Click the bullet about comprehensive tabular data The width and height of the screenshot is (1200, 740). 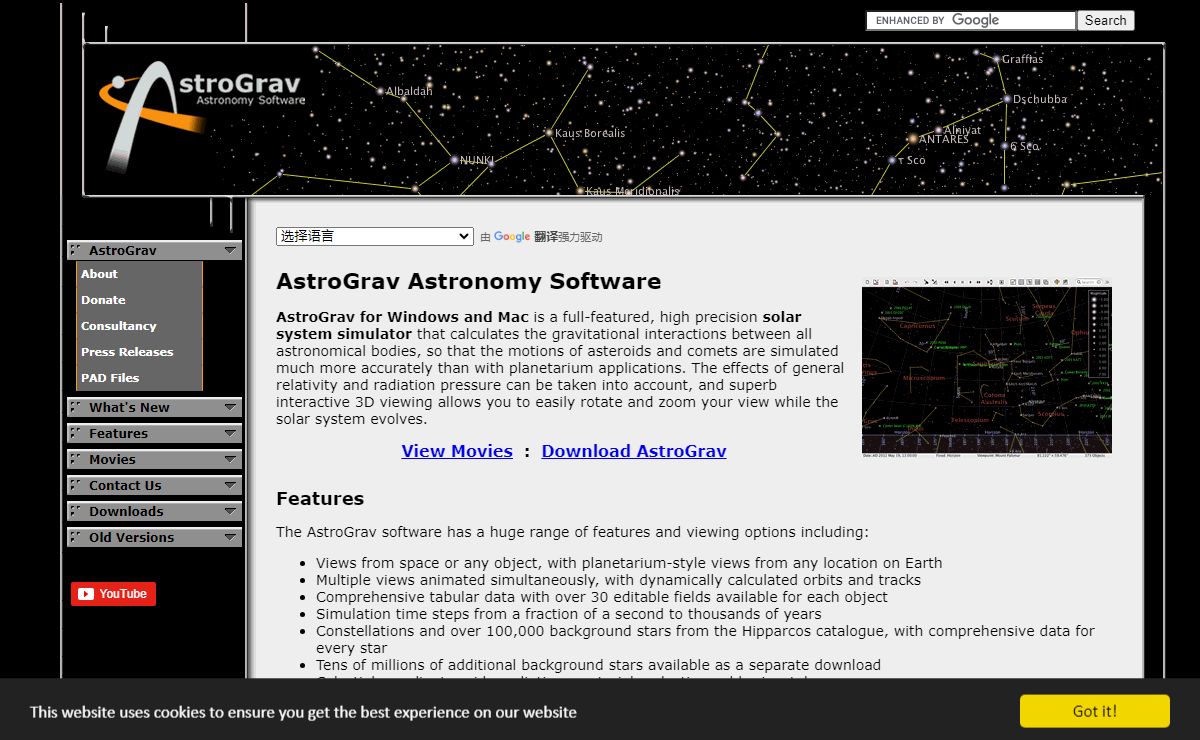[x=602, y=597]
